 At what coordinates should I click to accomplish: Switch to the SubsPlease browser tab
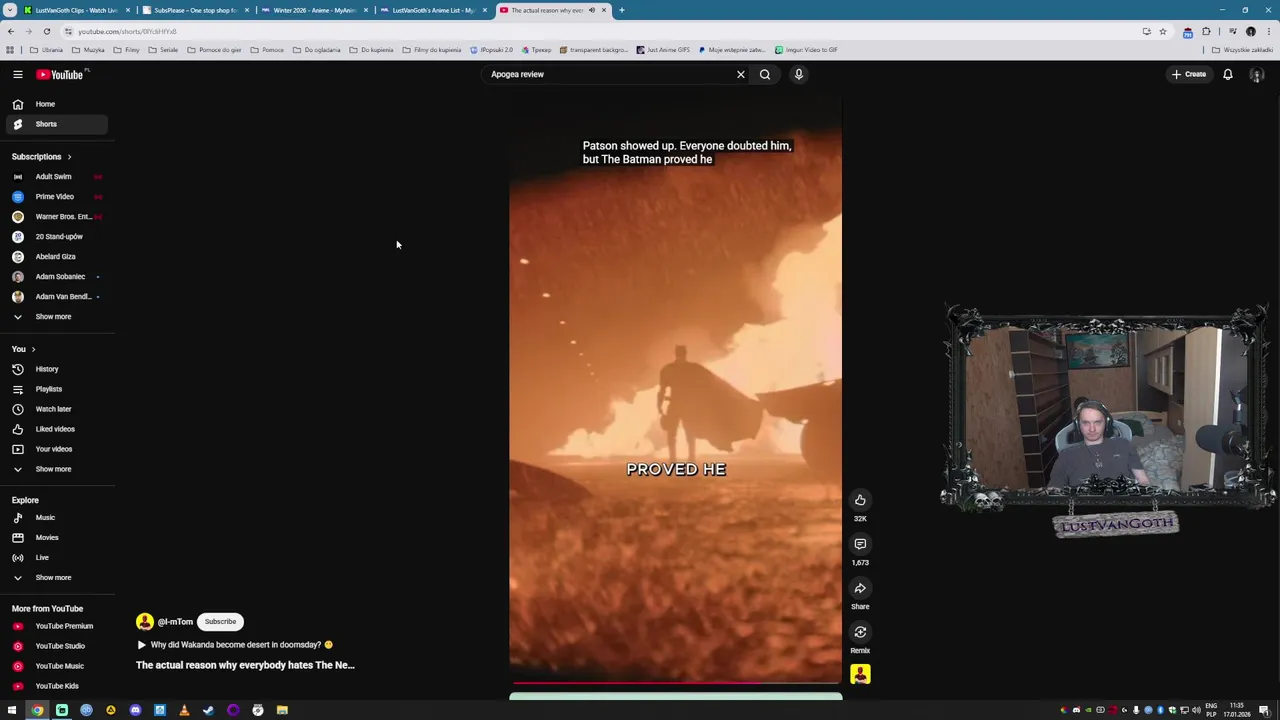click(x=195, y=10)
